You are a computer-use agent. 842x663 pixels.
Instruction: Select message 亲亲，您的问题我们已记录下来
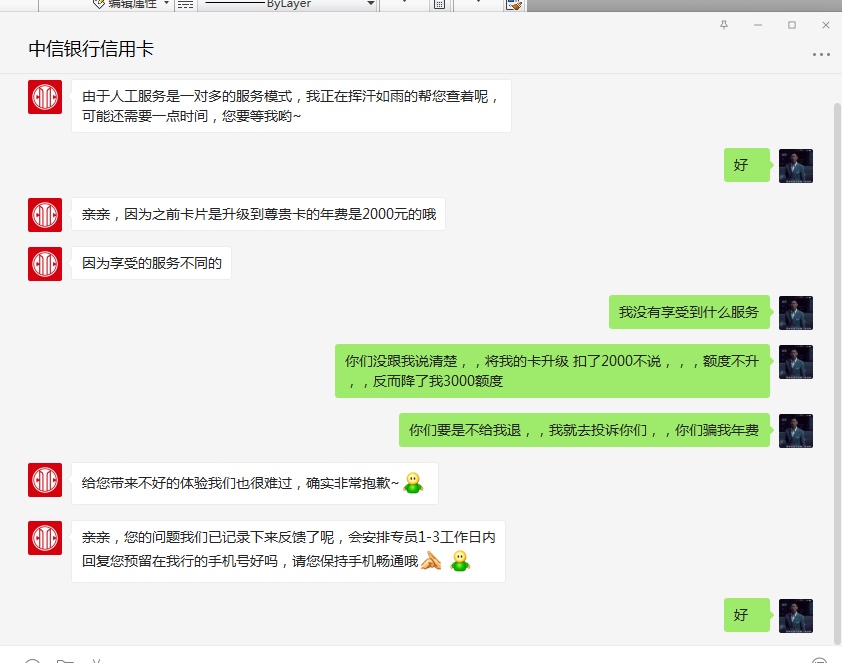point(288,551)
